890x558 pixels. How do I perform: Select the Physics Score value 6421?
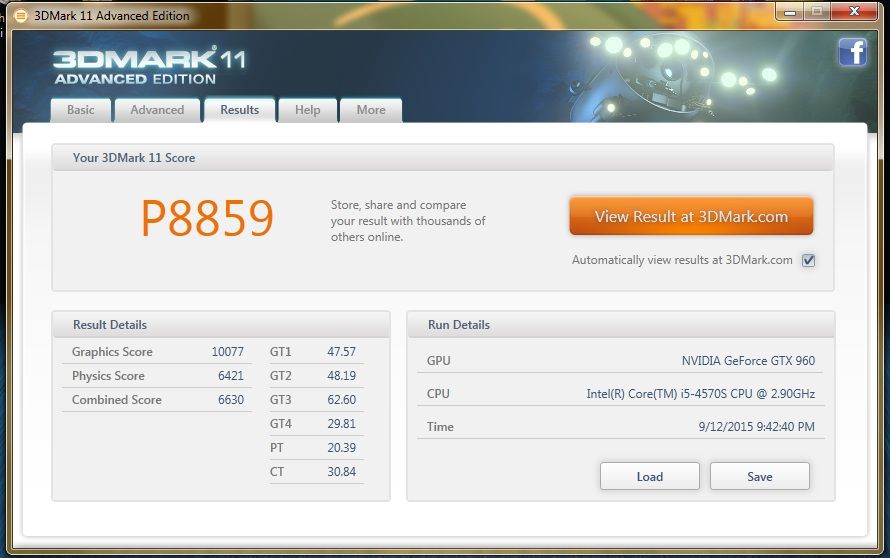pos(230,376)
